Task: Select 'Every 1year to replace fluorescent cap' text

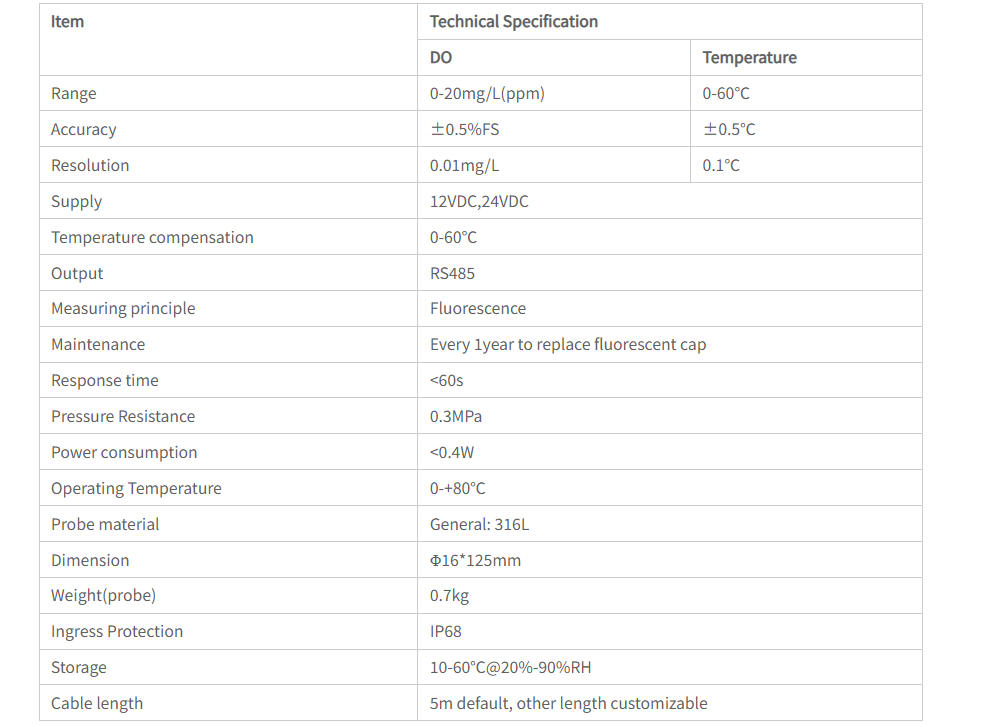Action: 567,345
